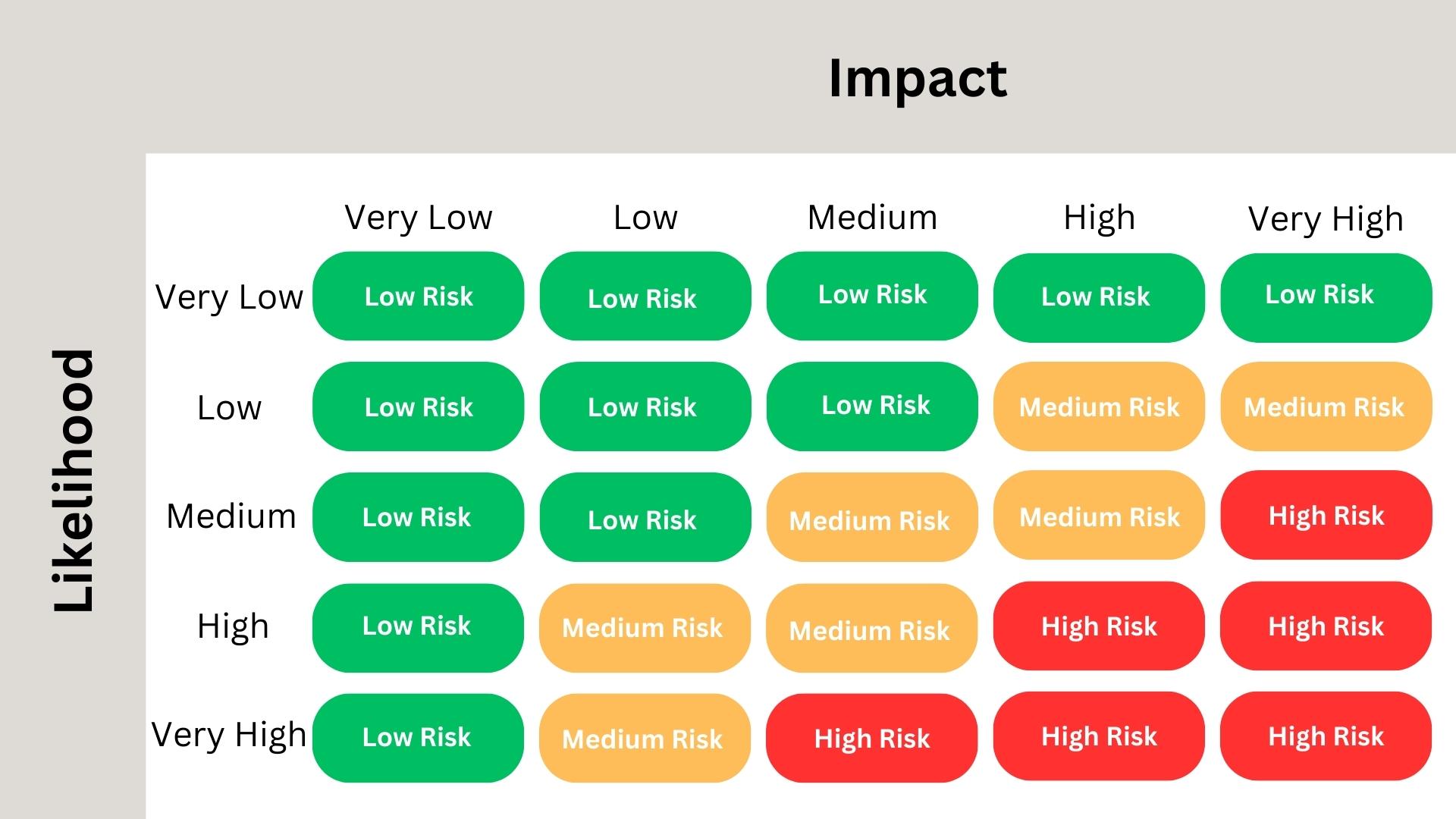Click High Risk cell at High likelihood, High impact
The image size is (1456, 819).
click(1099, 626)
